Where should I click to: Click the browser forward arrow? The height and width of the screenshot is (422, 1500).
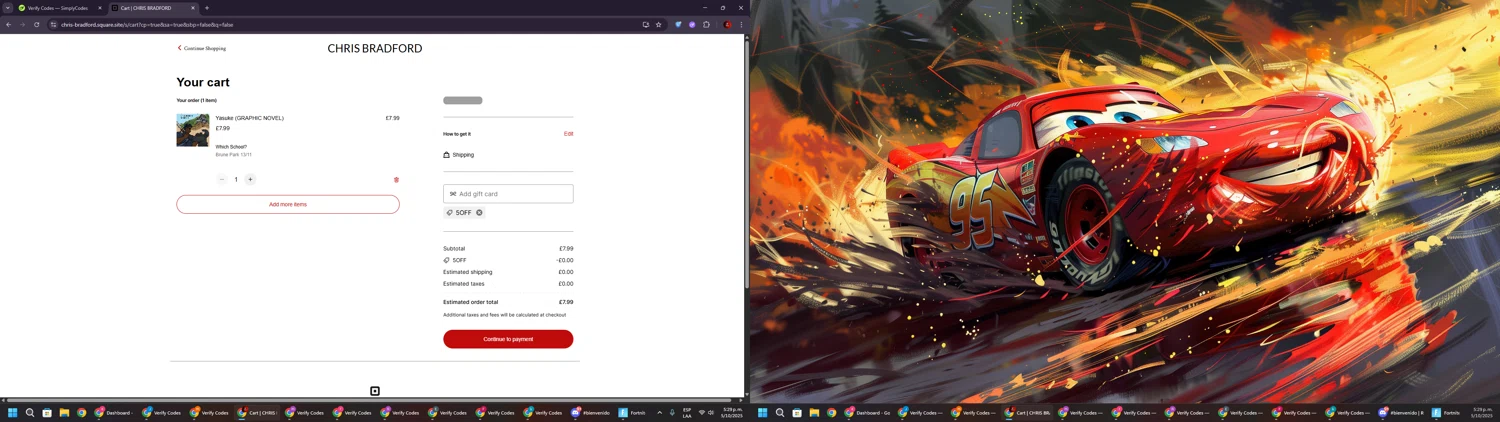coord(23,24)
